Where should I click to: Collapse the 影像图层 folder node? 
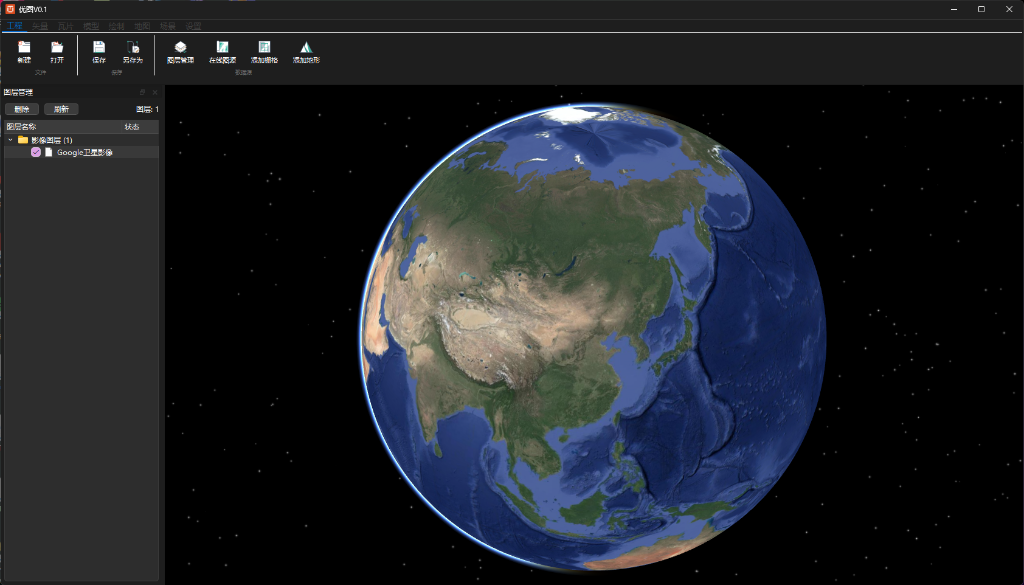tap(8, 140)
